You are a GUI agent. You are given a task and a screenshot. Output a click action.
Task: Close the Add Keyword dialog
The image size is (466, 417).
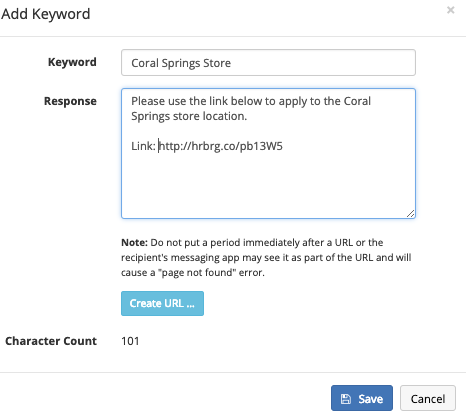pyautogui.click(x=450, y=10)
